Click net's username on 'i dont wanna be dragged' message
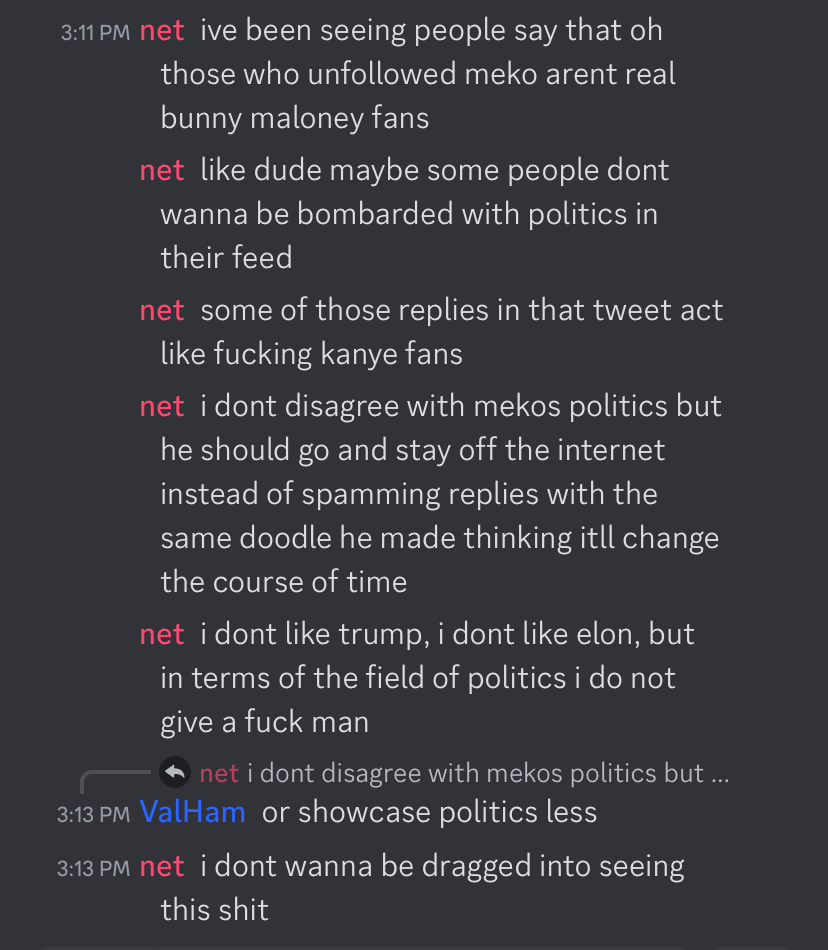The image size is (828, 950). click(x=162, y=867)
